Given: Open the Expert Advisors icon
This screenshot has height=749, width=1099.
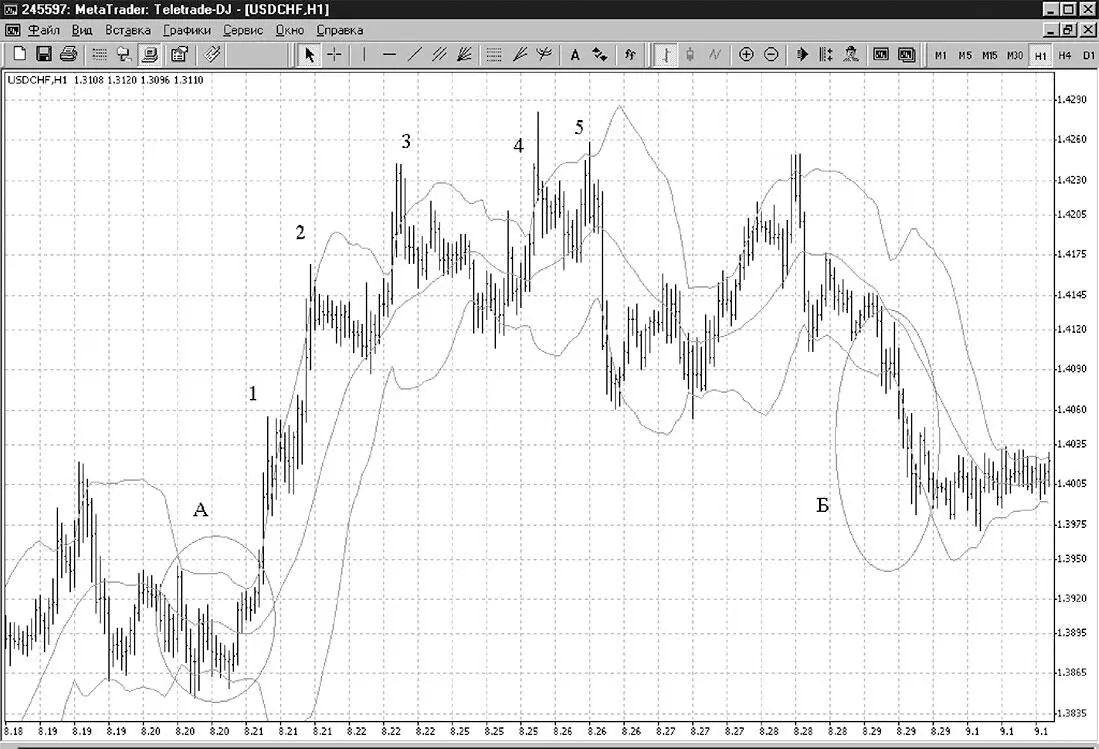Looking at the screenshot, I should pyautogui.click(x=851, y=55).
